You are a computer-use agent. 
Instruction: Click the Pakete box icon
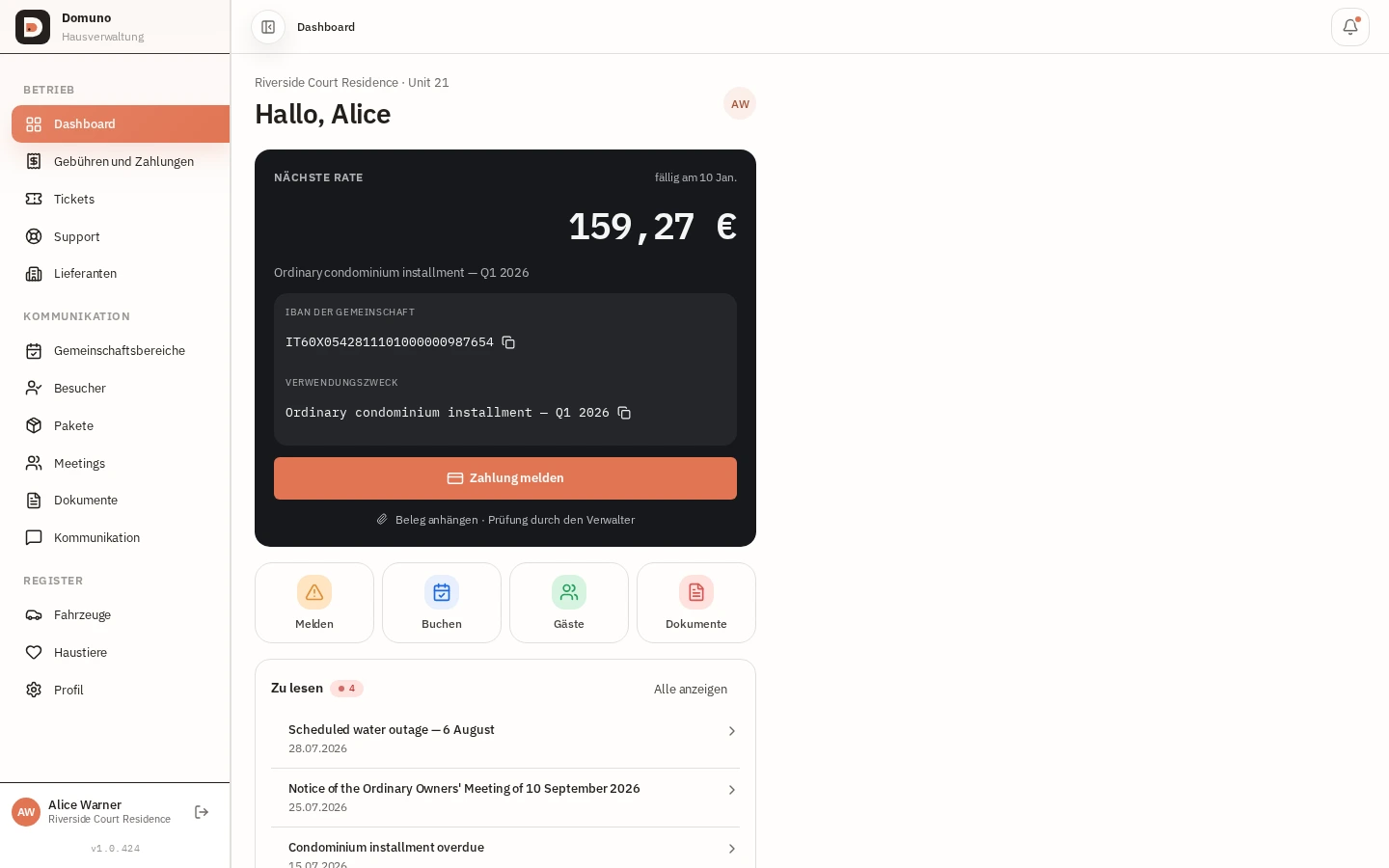coord(34,425)
